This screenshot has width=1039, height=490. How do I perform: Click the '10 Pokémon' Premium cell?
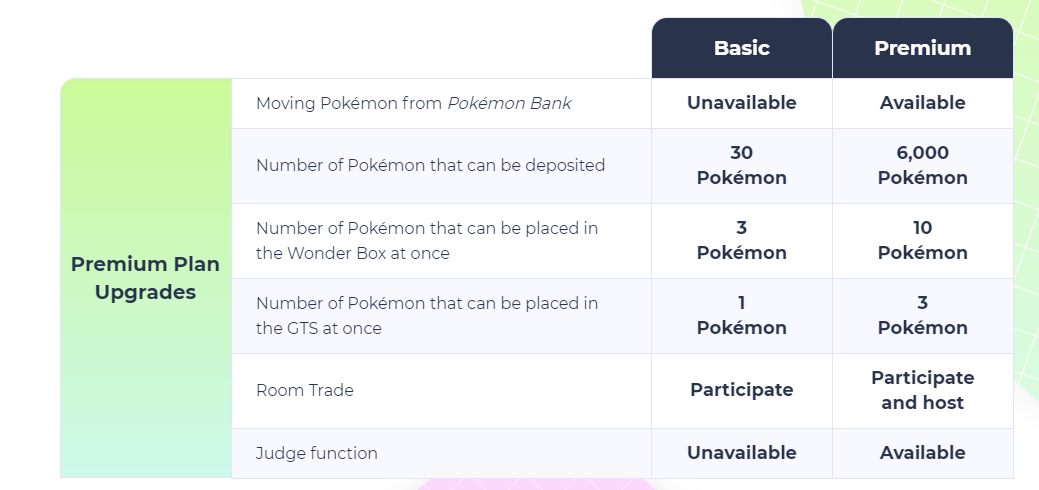click(x=922, y=240)
